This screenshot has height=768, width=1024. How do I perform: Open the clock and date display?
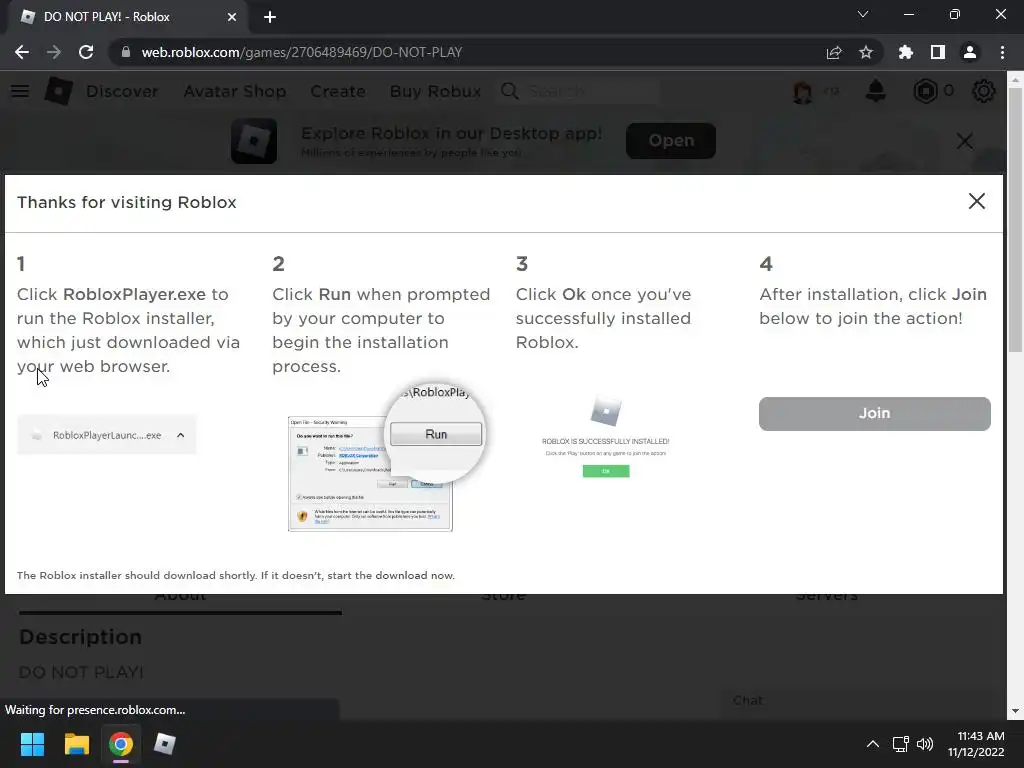[x=976, y=744]
